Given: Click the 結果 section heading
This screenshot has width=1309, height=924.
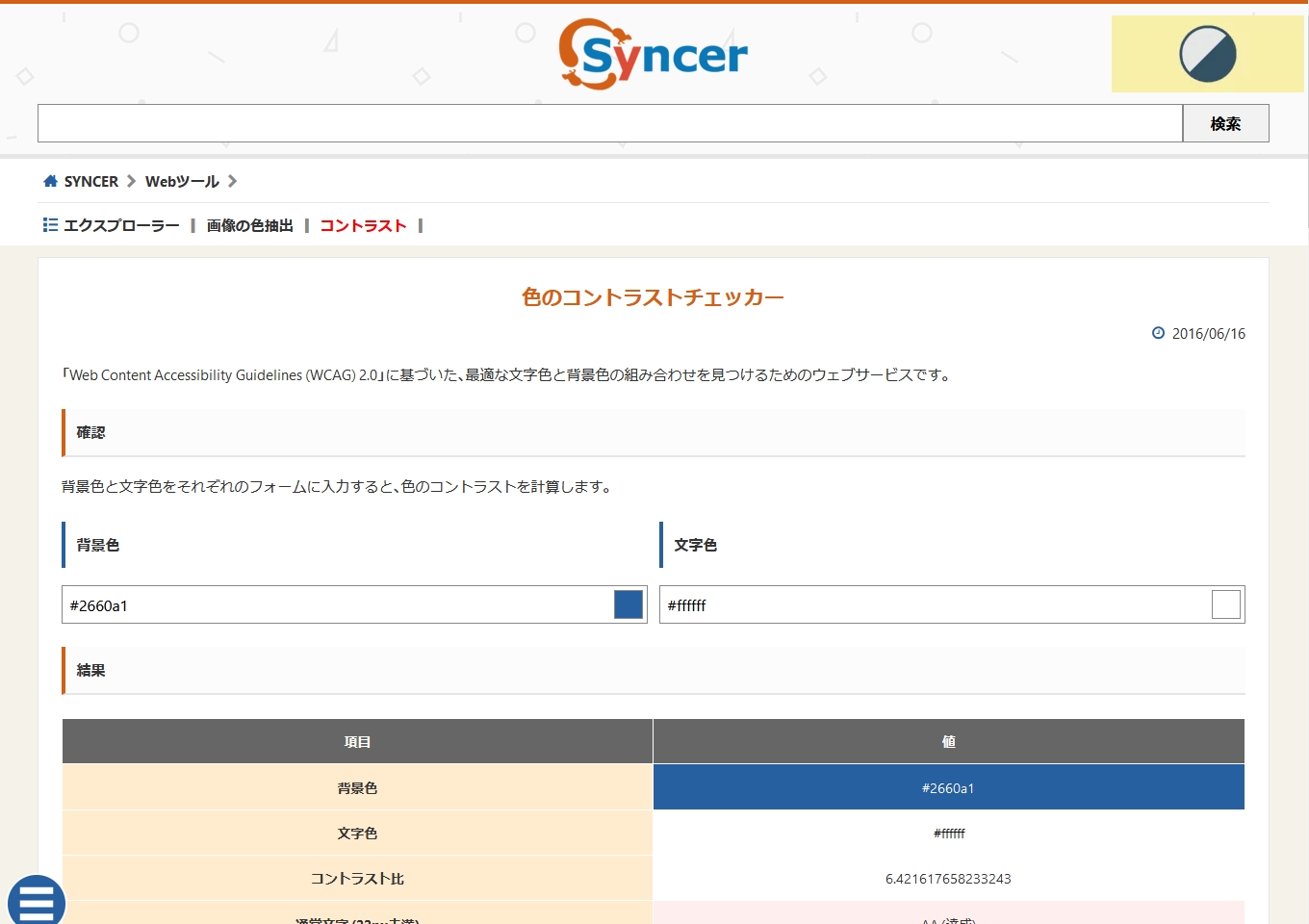Looking at the screenshot, I should 654,670.
